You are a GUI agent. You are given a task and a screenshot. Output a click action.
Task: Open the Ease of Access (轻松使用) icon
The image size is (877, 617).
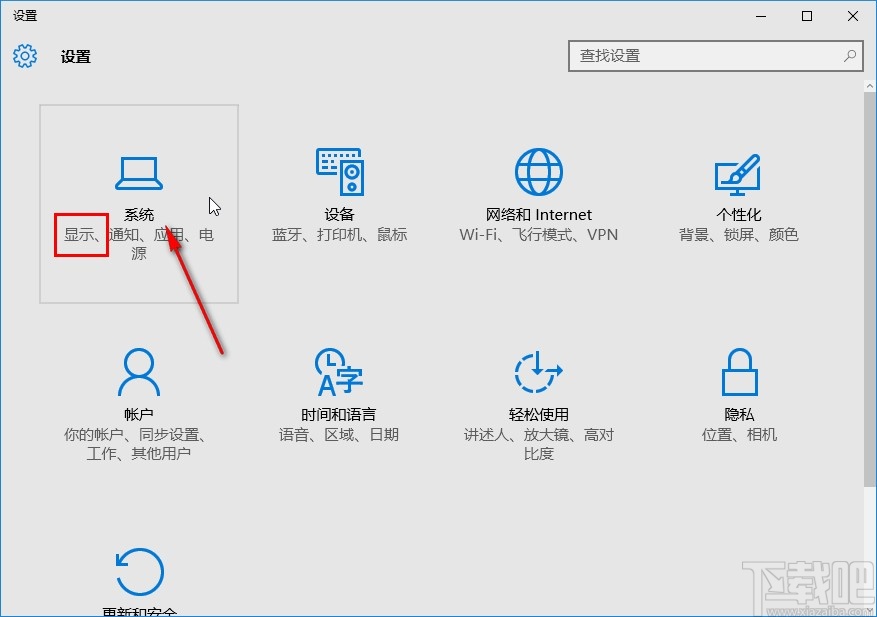(x=538, y=372)
